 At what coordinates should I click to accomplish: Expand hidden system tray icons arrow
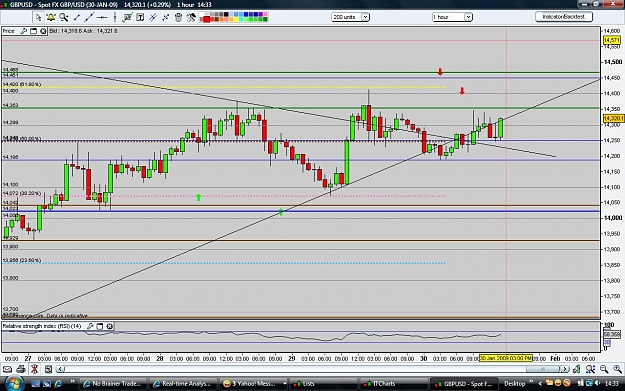coord(541,383)
